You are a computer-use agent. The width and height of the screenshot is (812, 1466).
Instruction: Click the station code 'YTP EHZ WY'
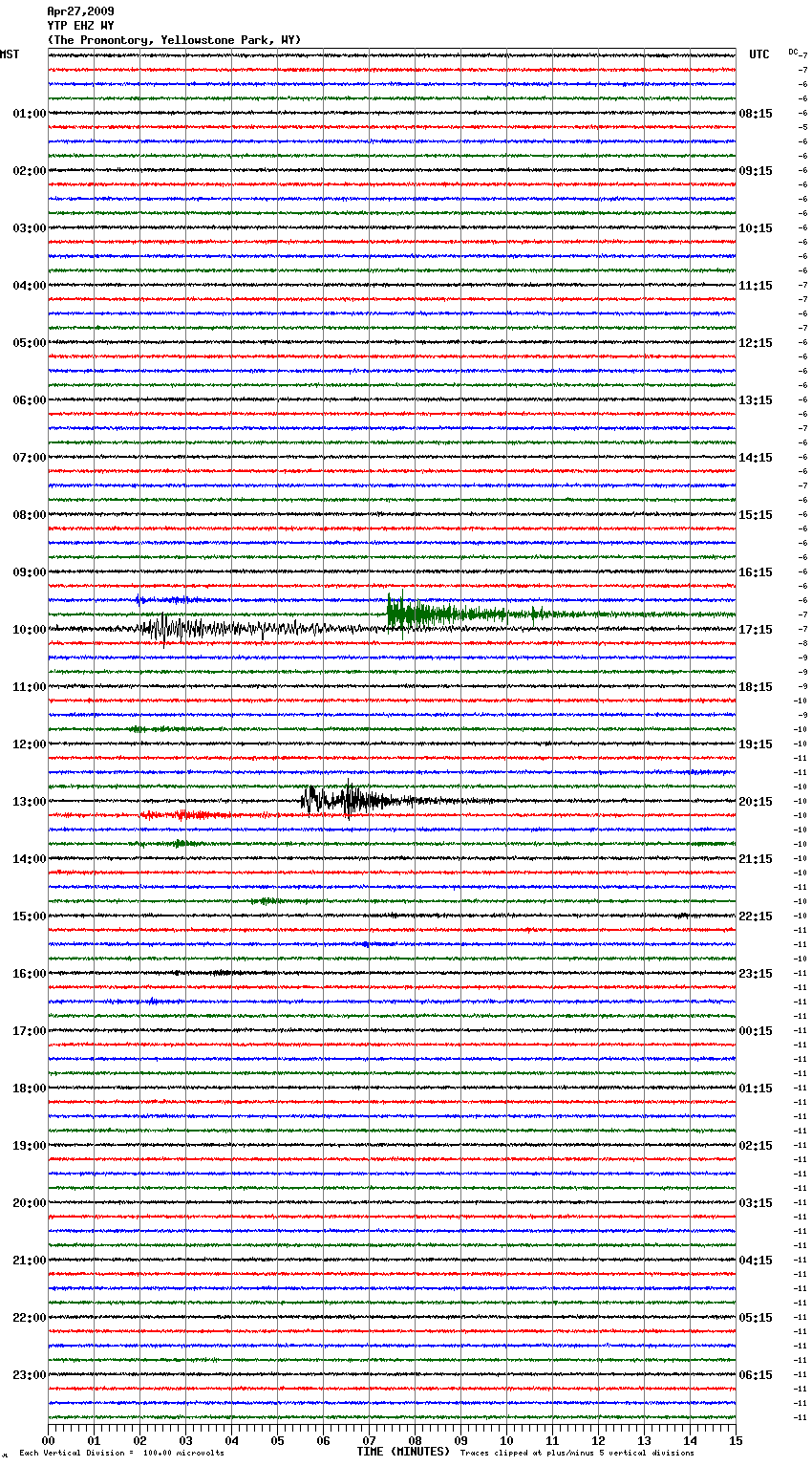coord(80,26)
